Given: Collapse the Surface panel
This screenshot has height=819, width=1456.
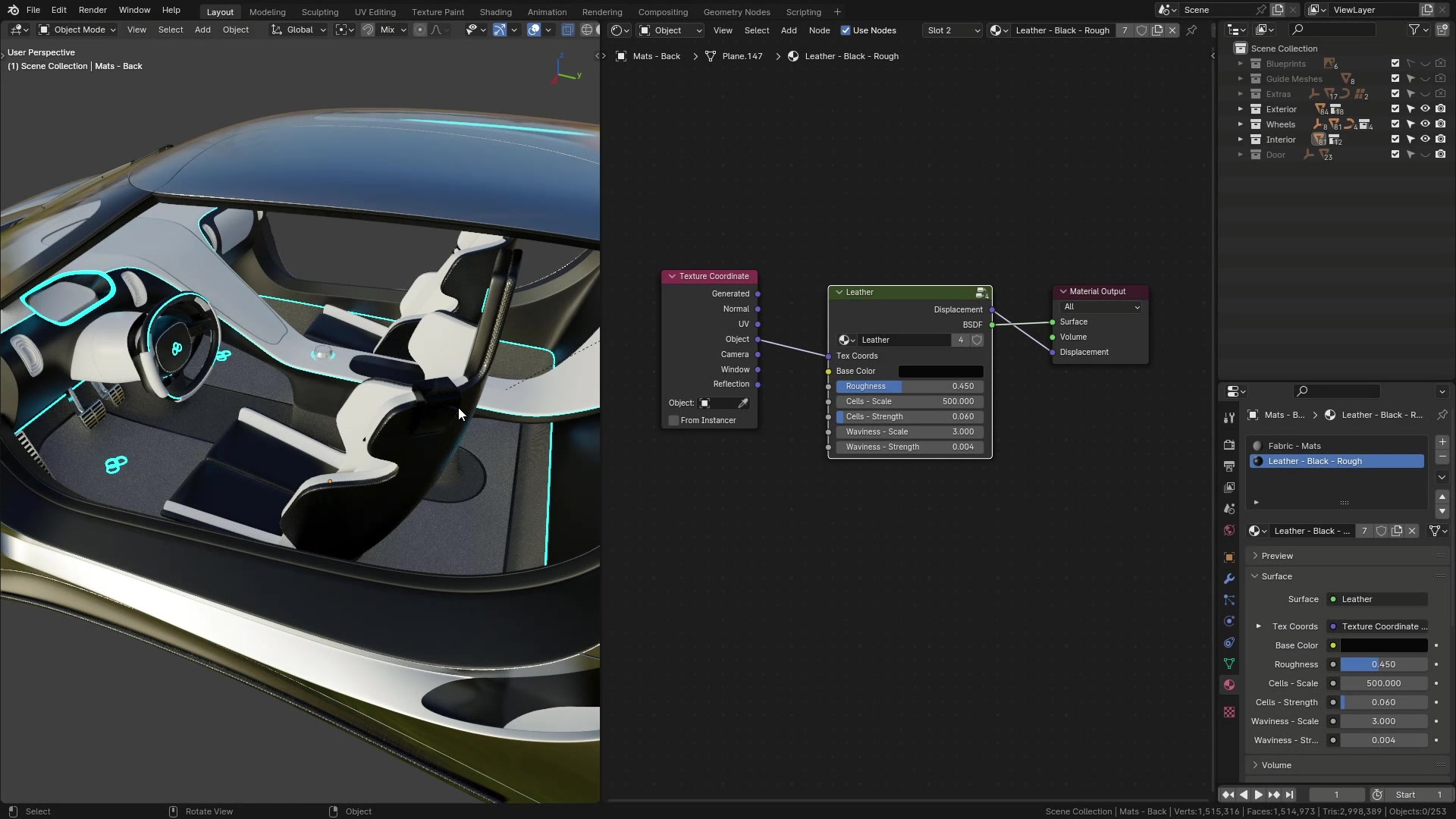Looking at the screenshot, I should pyautogui.click(x=1276, y=576).
